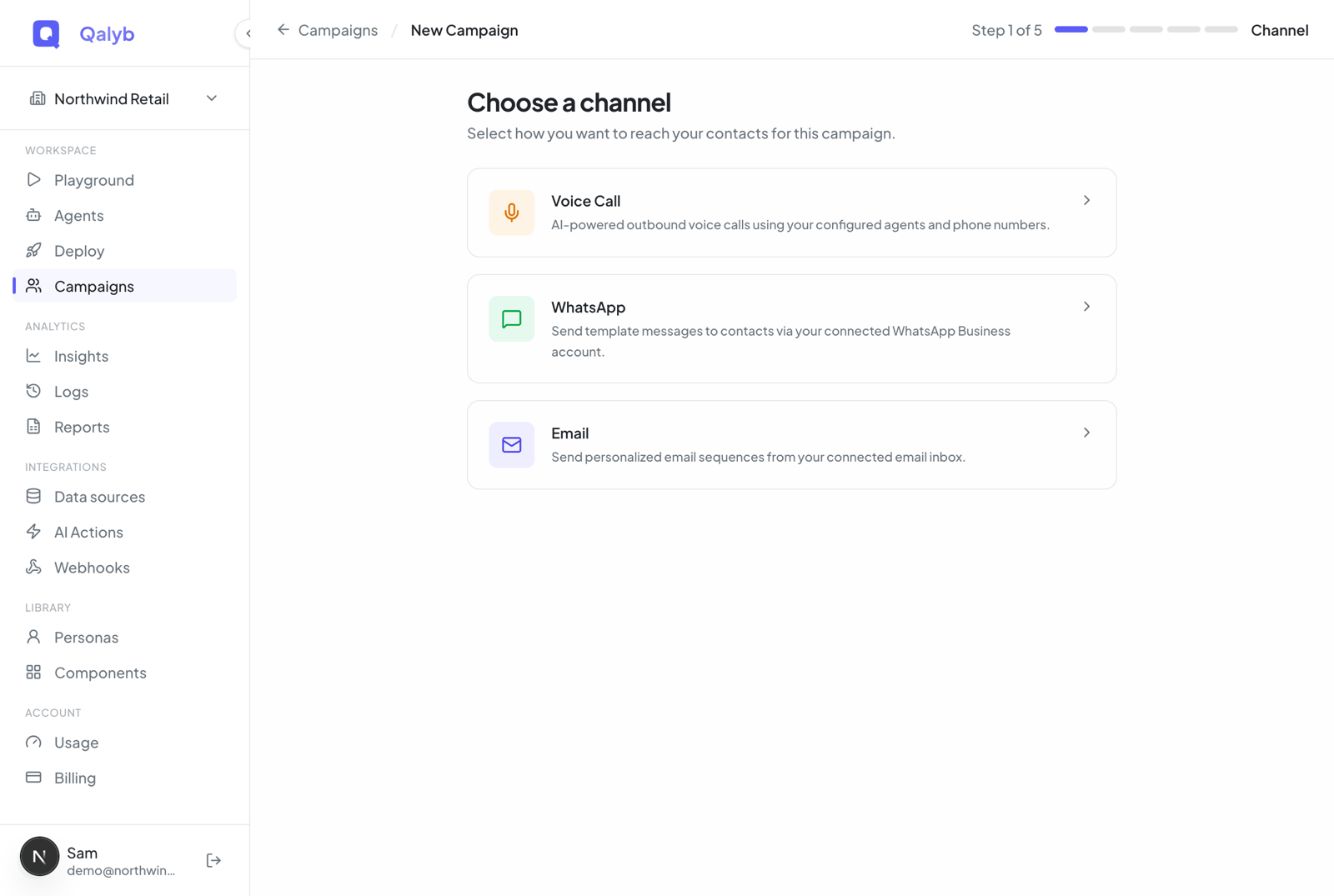
Task: Click the user avatar with letter N
Action: tap(39, 857)
